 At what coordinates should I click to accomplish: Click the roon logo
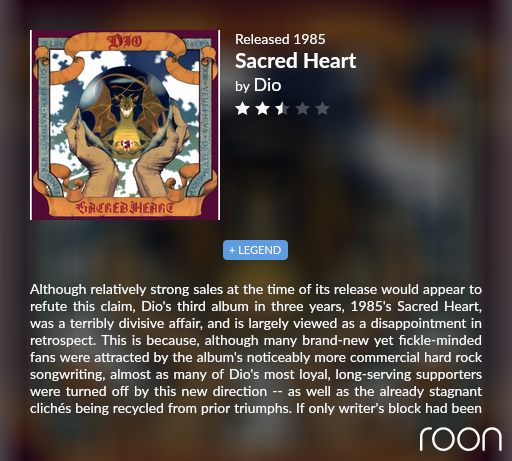point(461,439)
